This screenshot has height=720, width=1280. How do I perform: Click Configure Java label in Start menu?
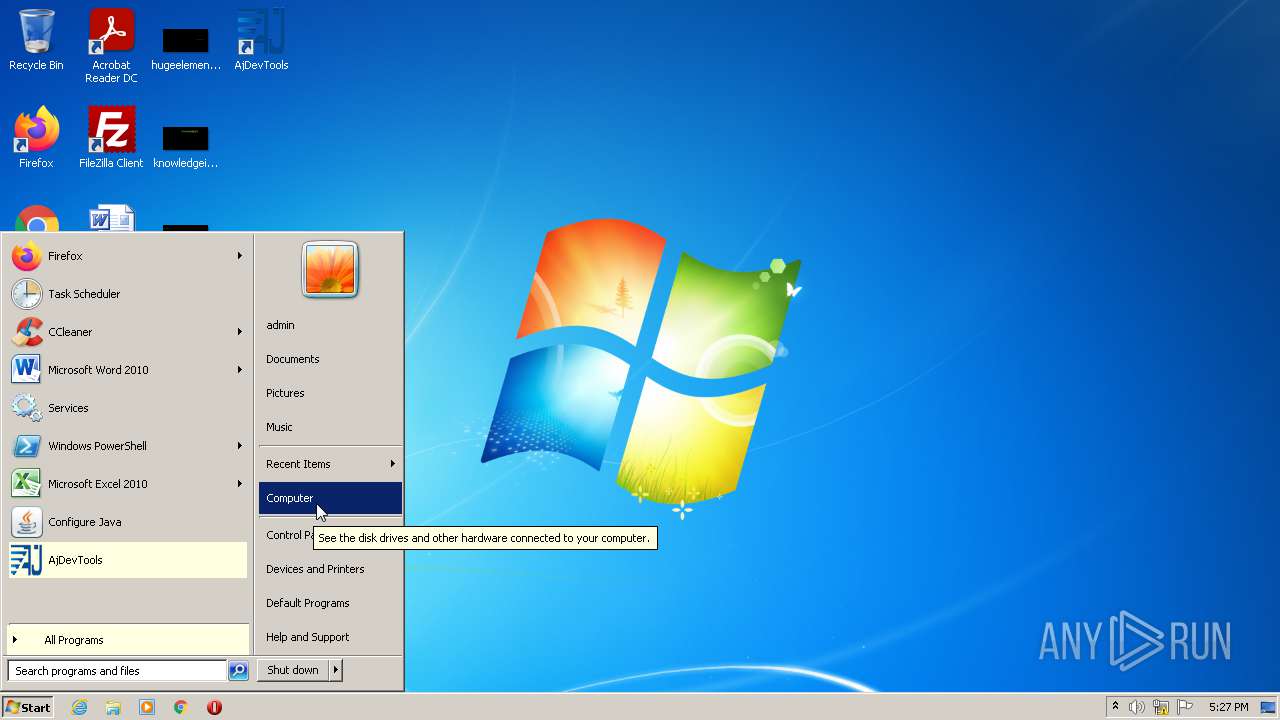tap(85, 522)
